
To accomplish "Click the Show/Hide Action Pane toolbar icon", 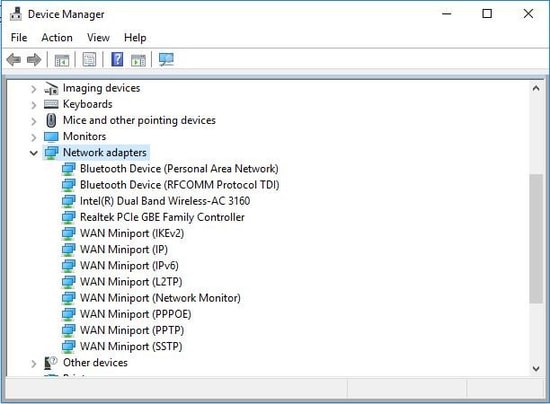I will (138, 60).
